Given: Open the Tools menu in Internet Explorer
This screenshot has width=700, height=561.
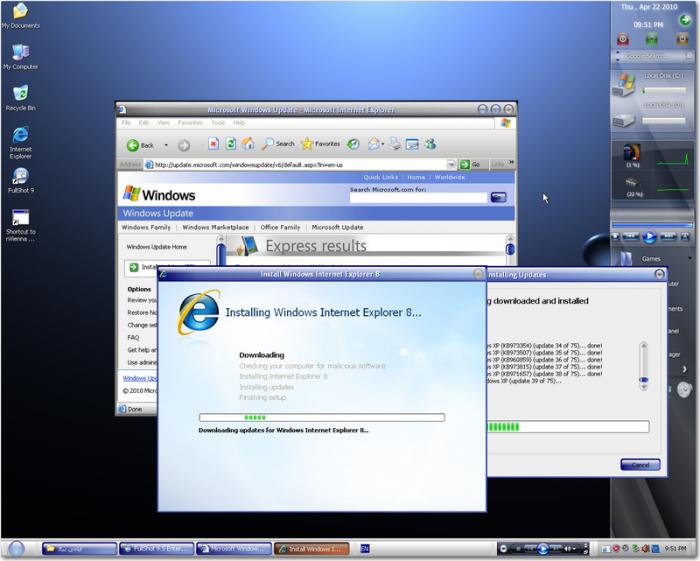Looking at the screenshot, I should point(217,123).
